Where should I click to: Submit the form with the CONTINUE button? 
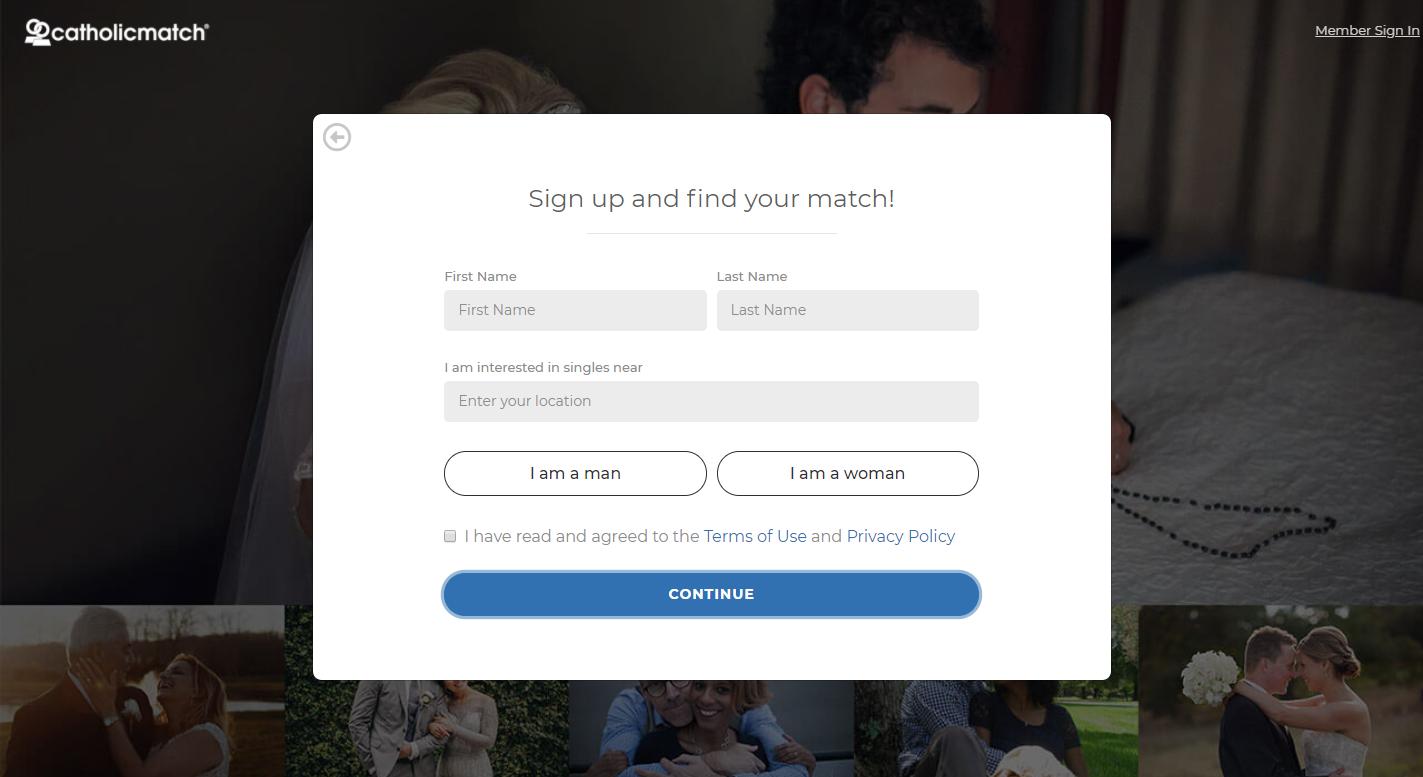click(711, 594)
